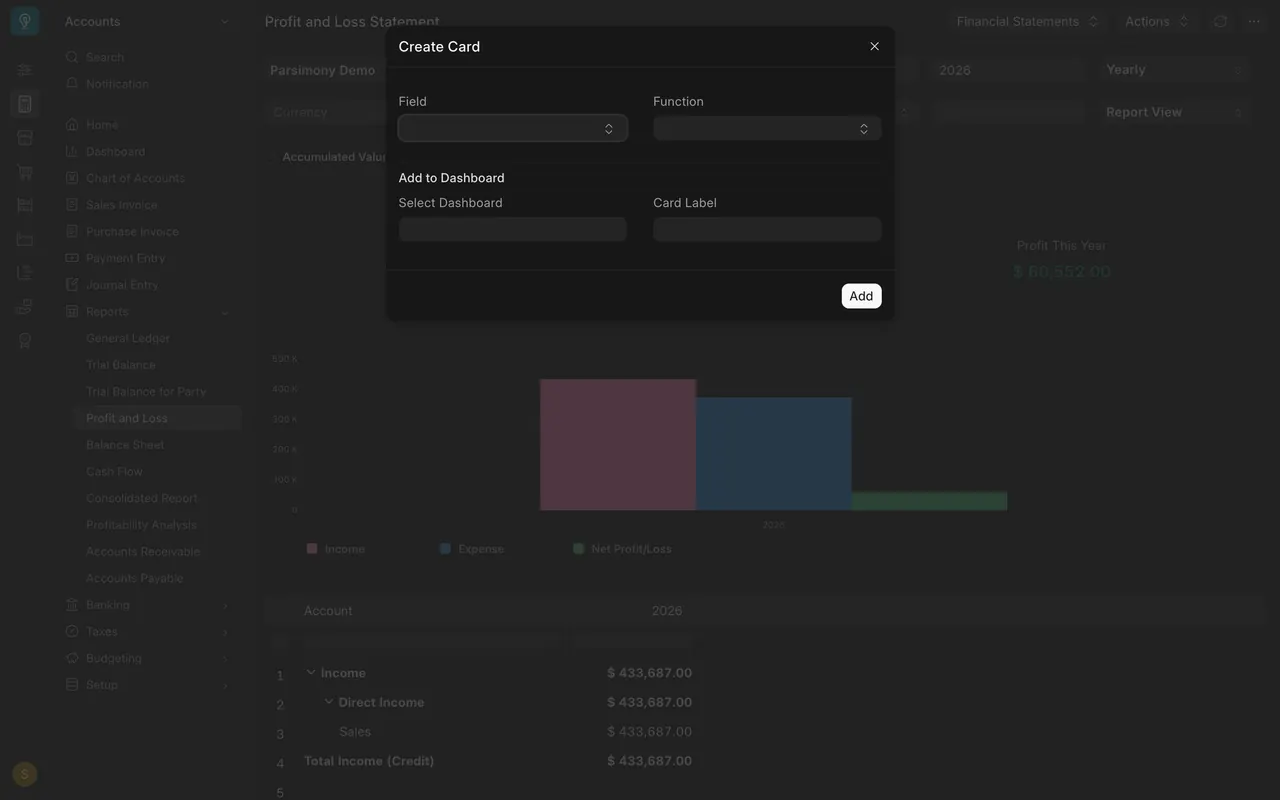Screen dimensions: 1280x800
Task: Open Dashboard from the sidebar
Action: pos(105,152)
